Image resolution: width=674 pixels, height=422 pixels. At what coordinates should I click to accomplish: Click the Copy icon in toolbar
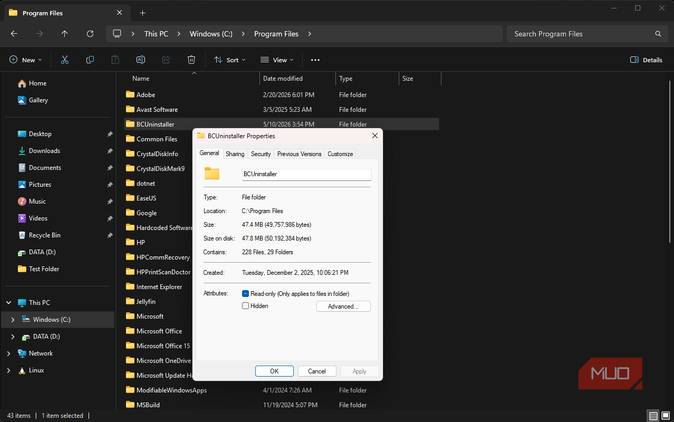click(90, 60)
